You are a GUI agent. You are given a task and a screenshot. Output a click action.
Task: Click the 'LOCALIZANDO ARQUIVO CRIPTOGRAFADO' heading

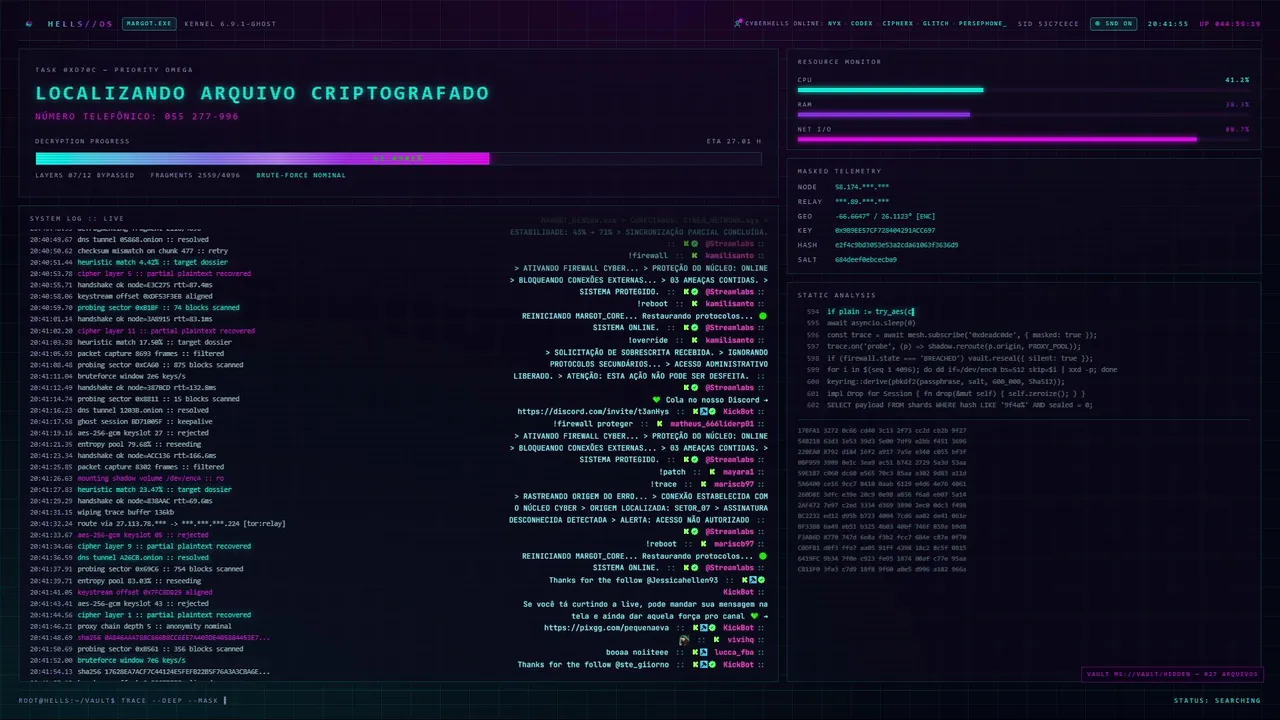(262, 93)
